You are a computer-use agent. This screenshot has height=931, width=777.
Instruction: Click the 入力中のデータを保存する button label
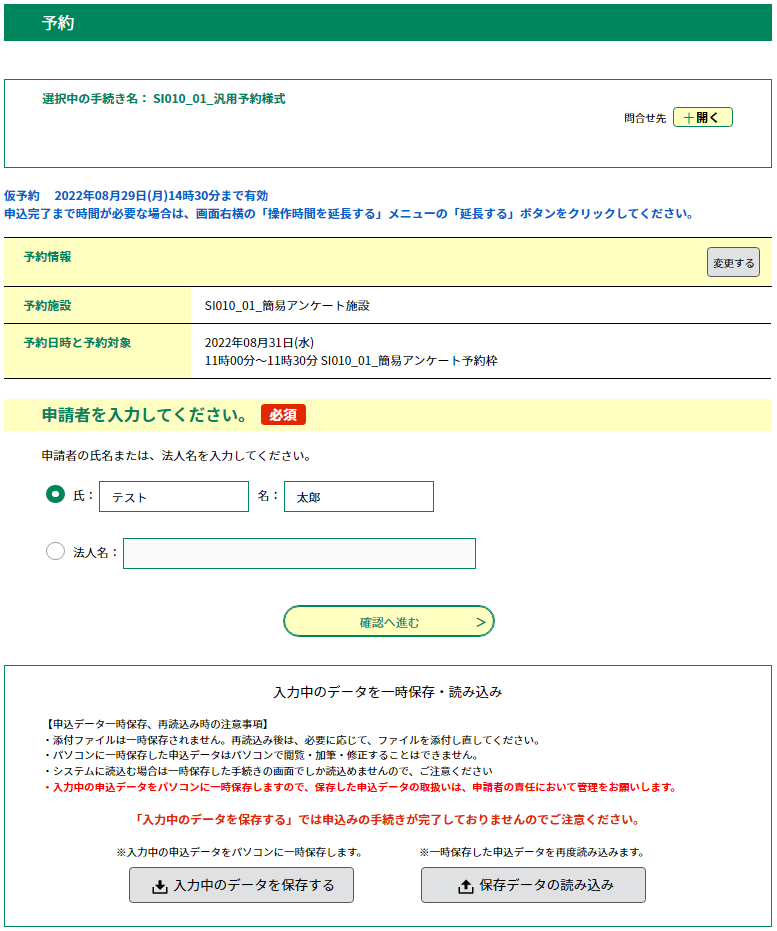[253, 886]
